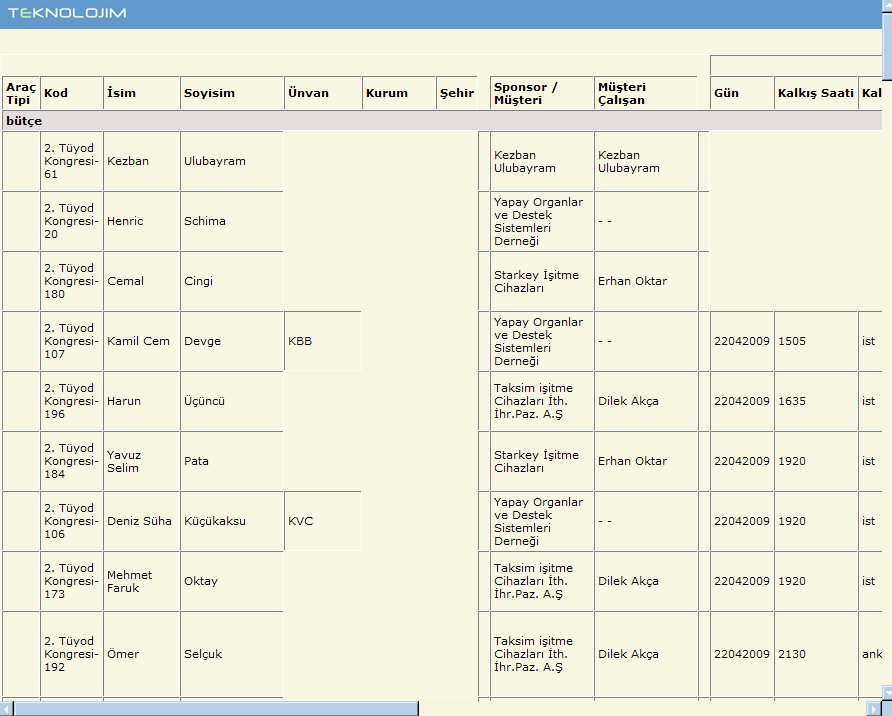Select the Soyisim column header
This screenshot has height=716, width=892.
coord(232,93)
